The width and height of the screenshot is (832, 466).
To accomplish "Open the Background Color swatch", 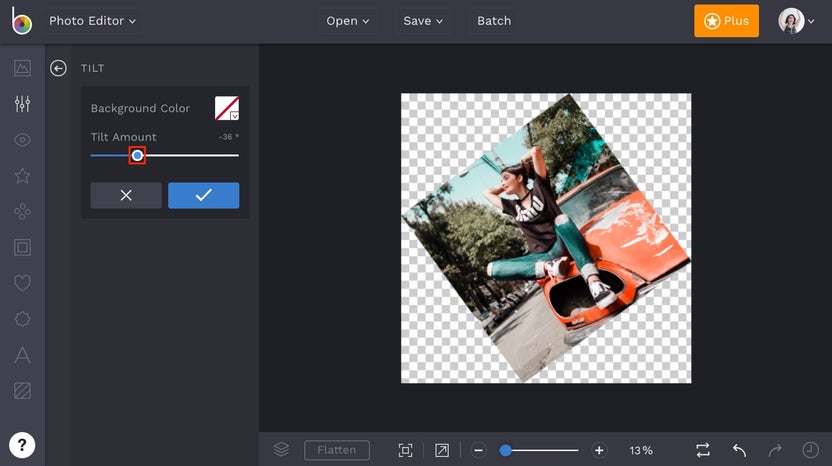I will [x=227, y=108].
